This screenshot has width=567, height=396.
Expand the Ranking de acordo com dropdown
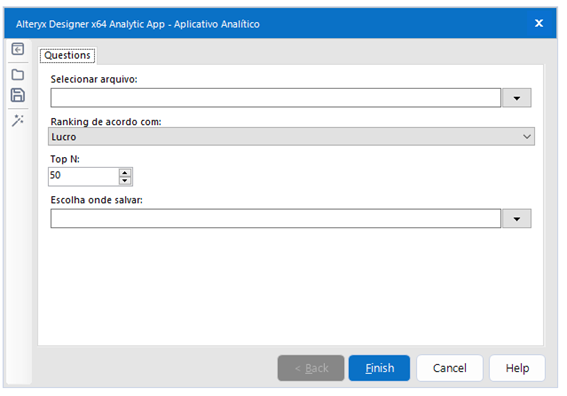pos(291,137)
